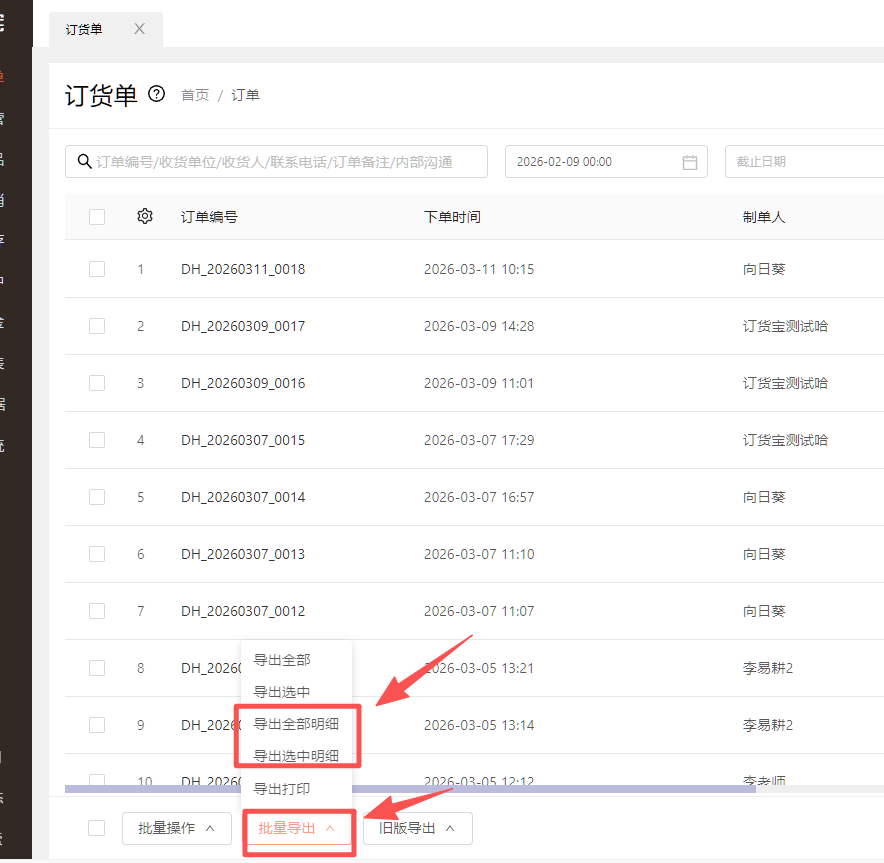Viewport: 884px width, 863px height.
Task: Click 李易耕2 in row 9
Action: tap(767, 724)
